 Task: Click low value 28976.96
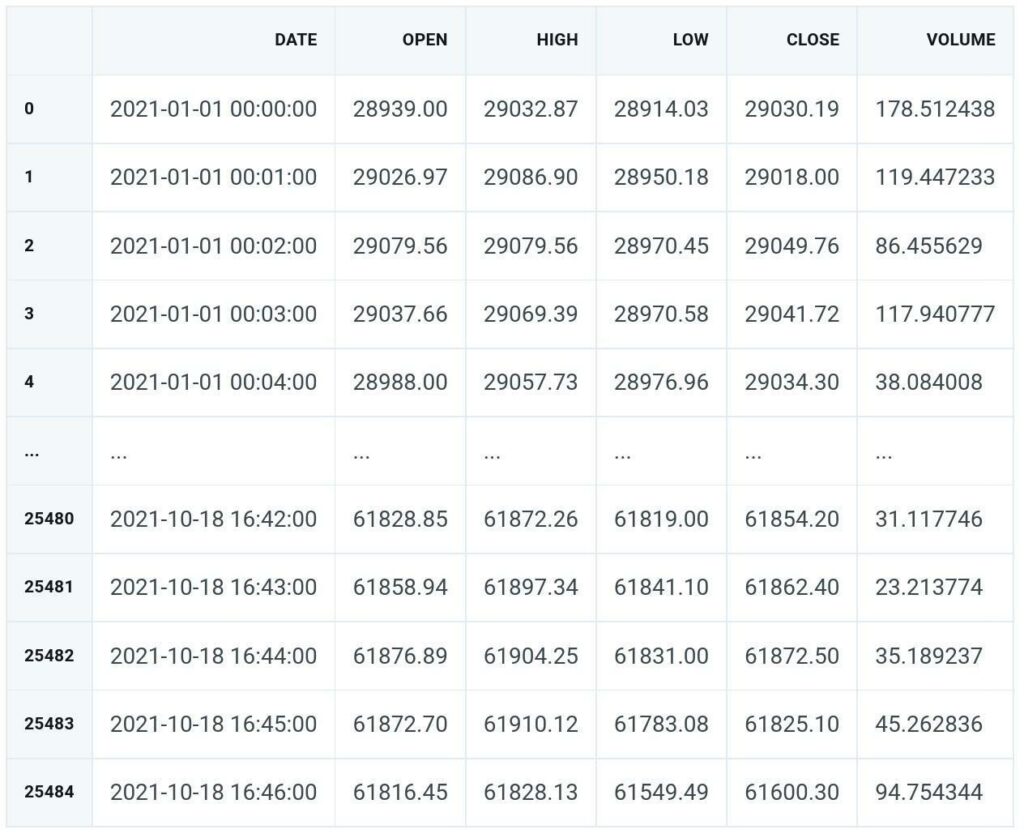(662, 382)
